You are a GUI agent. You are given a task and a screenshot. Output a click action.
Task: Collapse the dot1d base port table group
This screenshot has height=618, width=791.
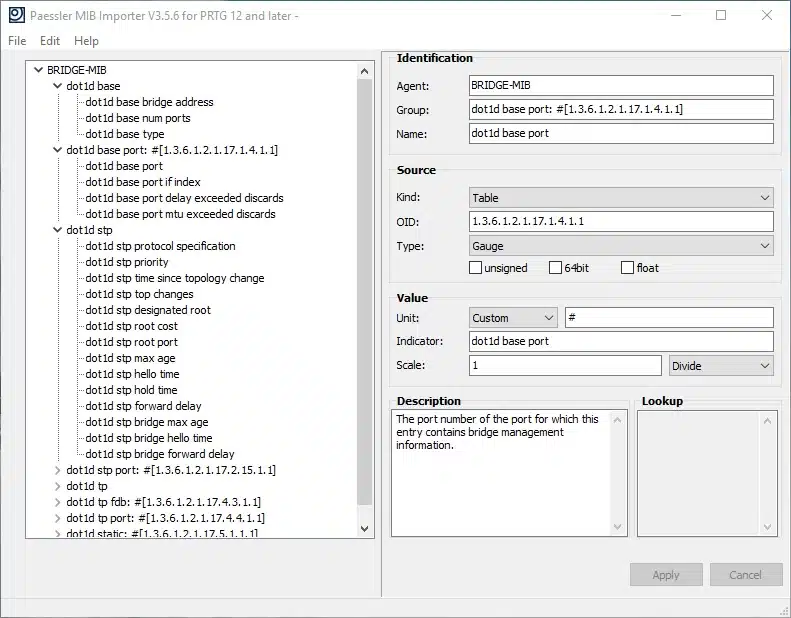[x=58, y=150]
